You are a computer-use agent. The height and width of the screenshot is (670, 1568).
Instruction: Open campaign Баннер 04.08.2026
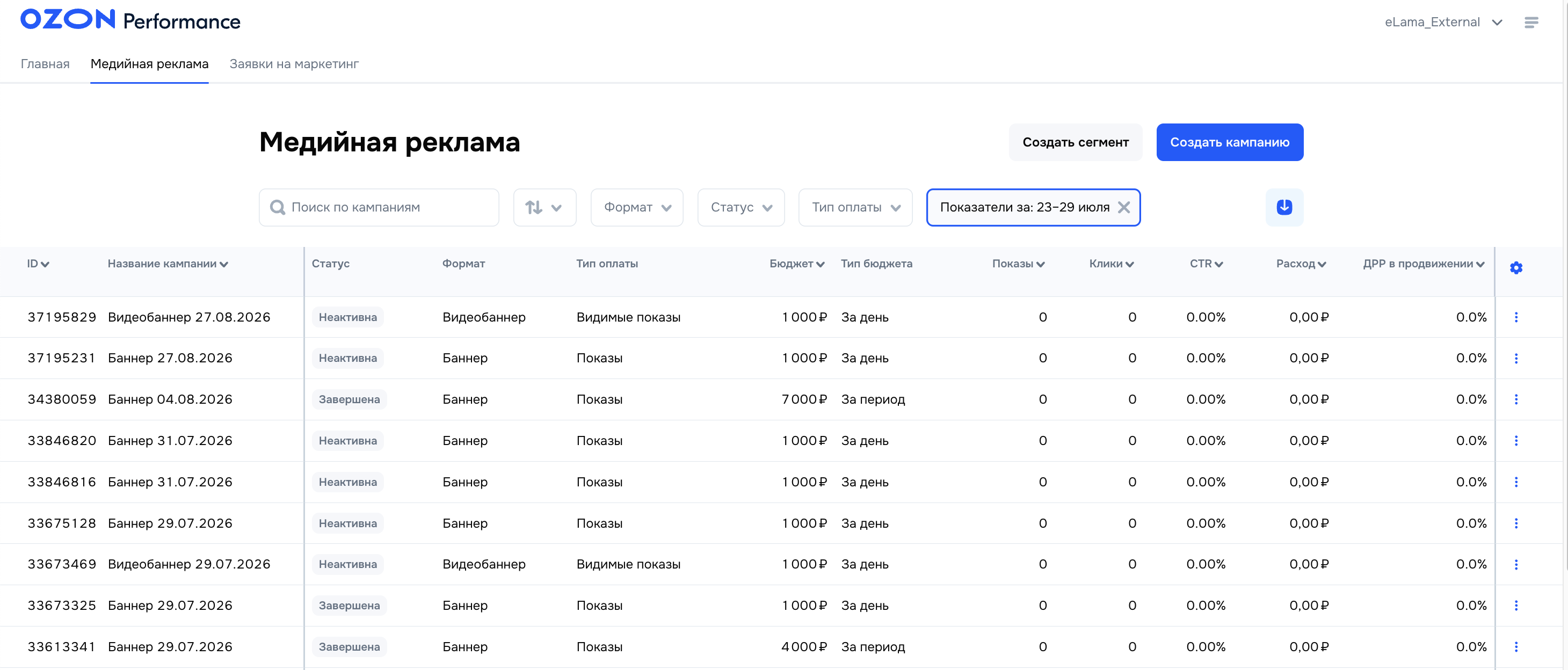click(170, 399)
